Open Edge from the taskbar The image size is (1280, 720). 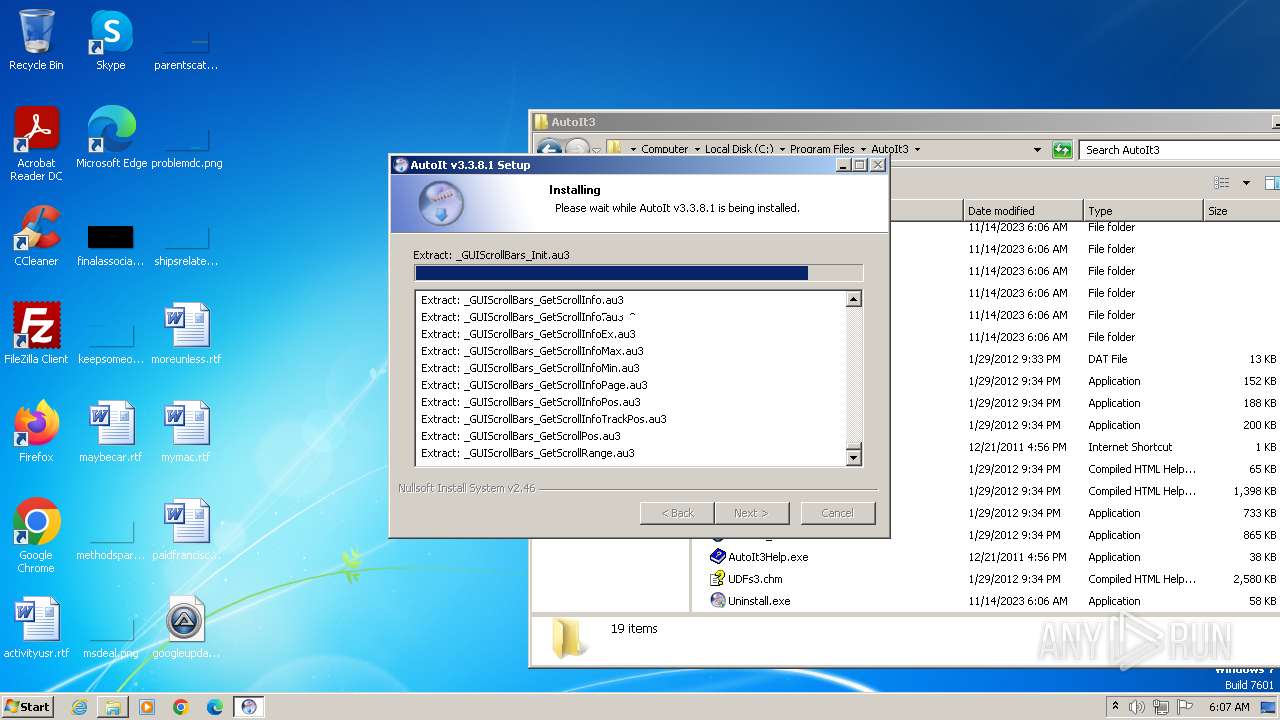(215, 707)
